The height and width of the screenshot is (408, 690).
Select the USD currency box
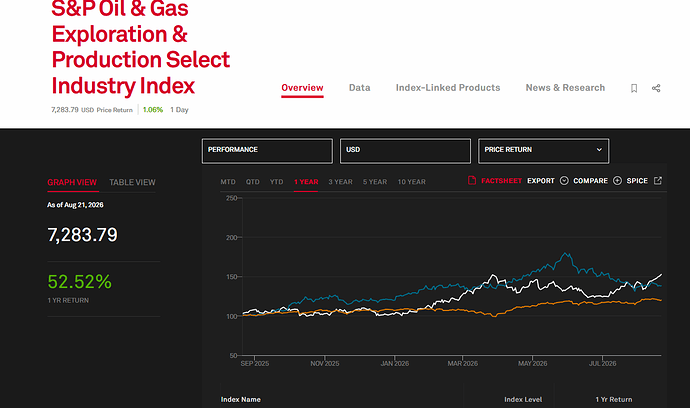(405, 151)
